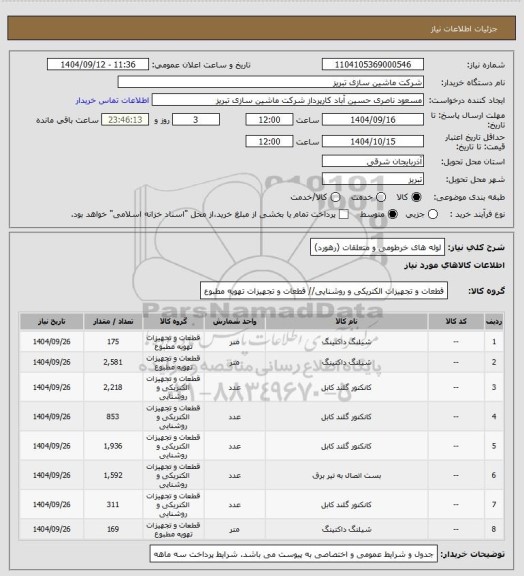Click the buyer name field شرکت ماشین سازی تبریز

pyautogui.click(x=270, y=82)
